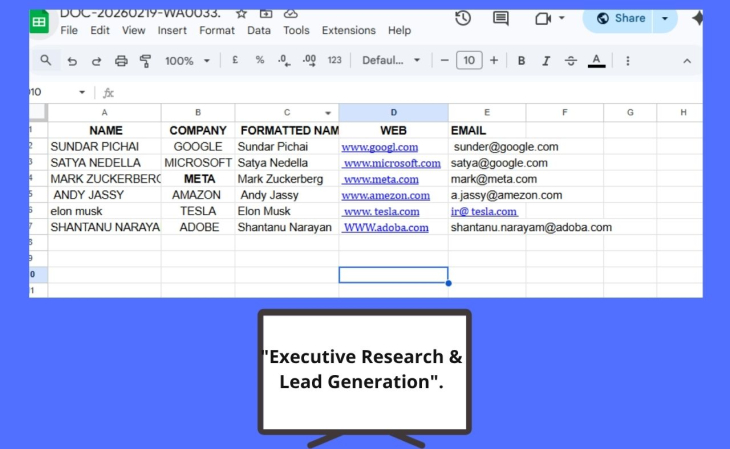Image resolution: width=730 pixels, height=449 pixels.
Task: Undo the last action
Action: pyautogui.click(x=72, y=61)
